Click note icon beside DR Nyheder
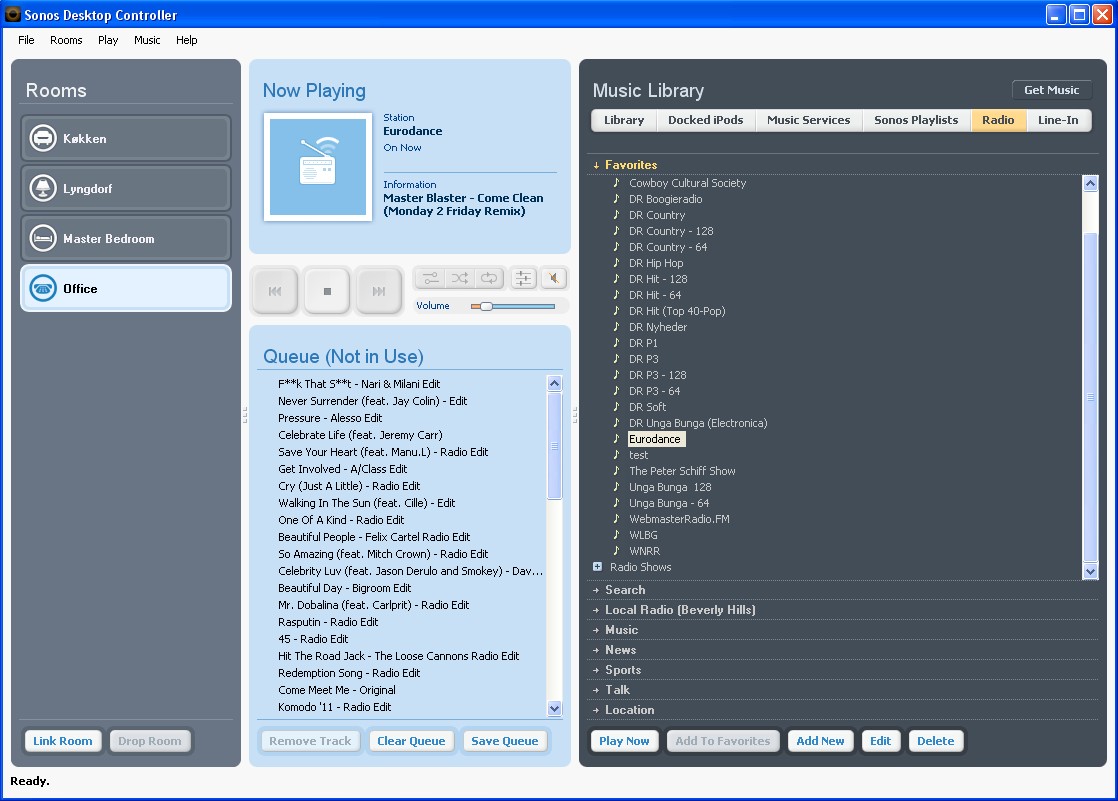The image size is (1118, 801). point(617,327)
